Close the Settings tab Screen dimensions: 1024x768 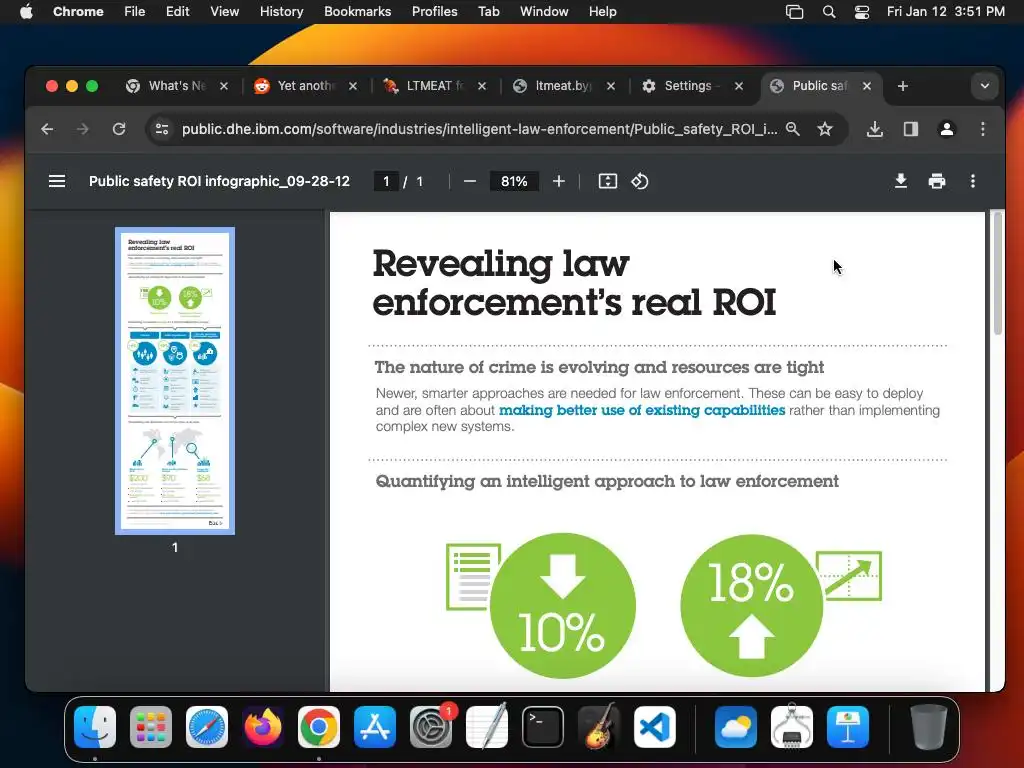tap(739, 86)
